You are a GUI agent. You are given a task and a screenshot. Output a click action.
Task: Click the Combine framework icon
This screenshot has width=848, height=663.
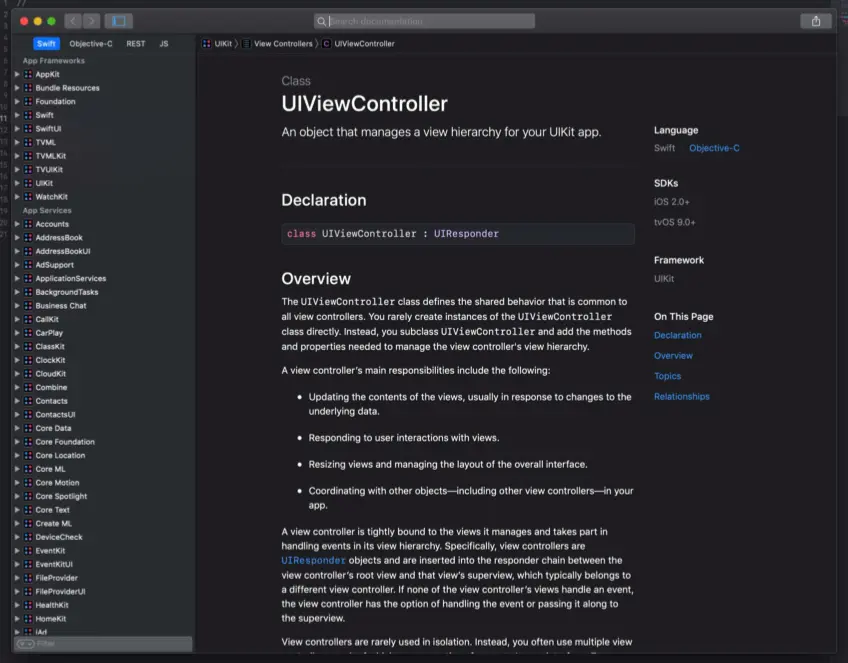[28, 387]
